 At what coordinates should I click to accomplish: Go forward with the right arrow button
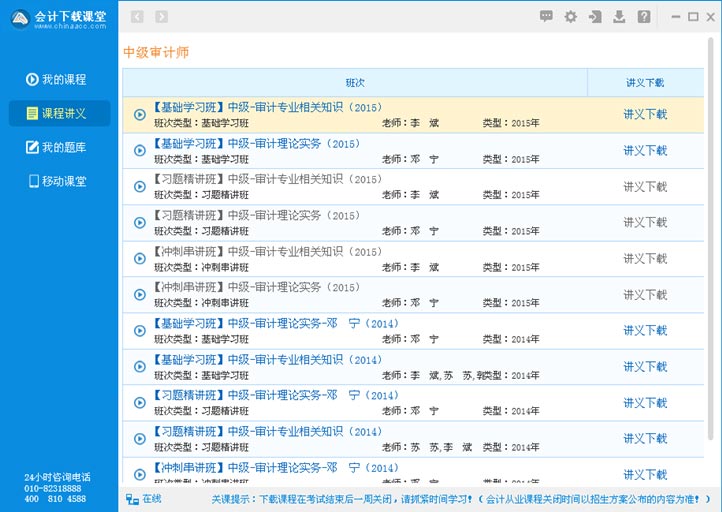pyautogui.click(x=162, y=16)
